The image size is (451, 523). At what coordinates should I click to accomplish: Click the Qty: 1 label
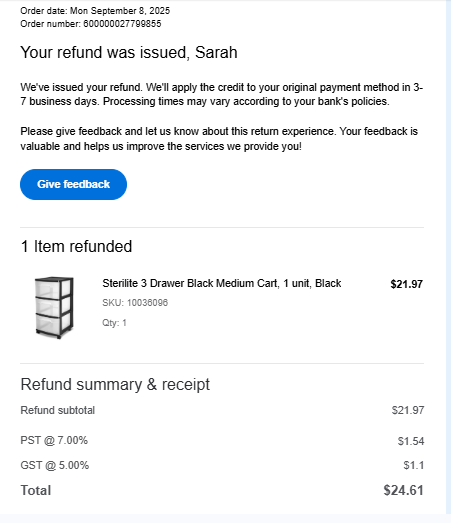114,323
